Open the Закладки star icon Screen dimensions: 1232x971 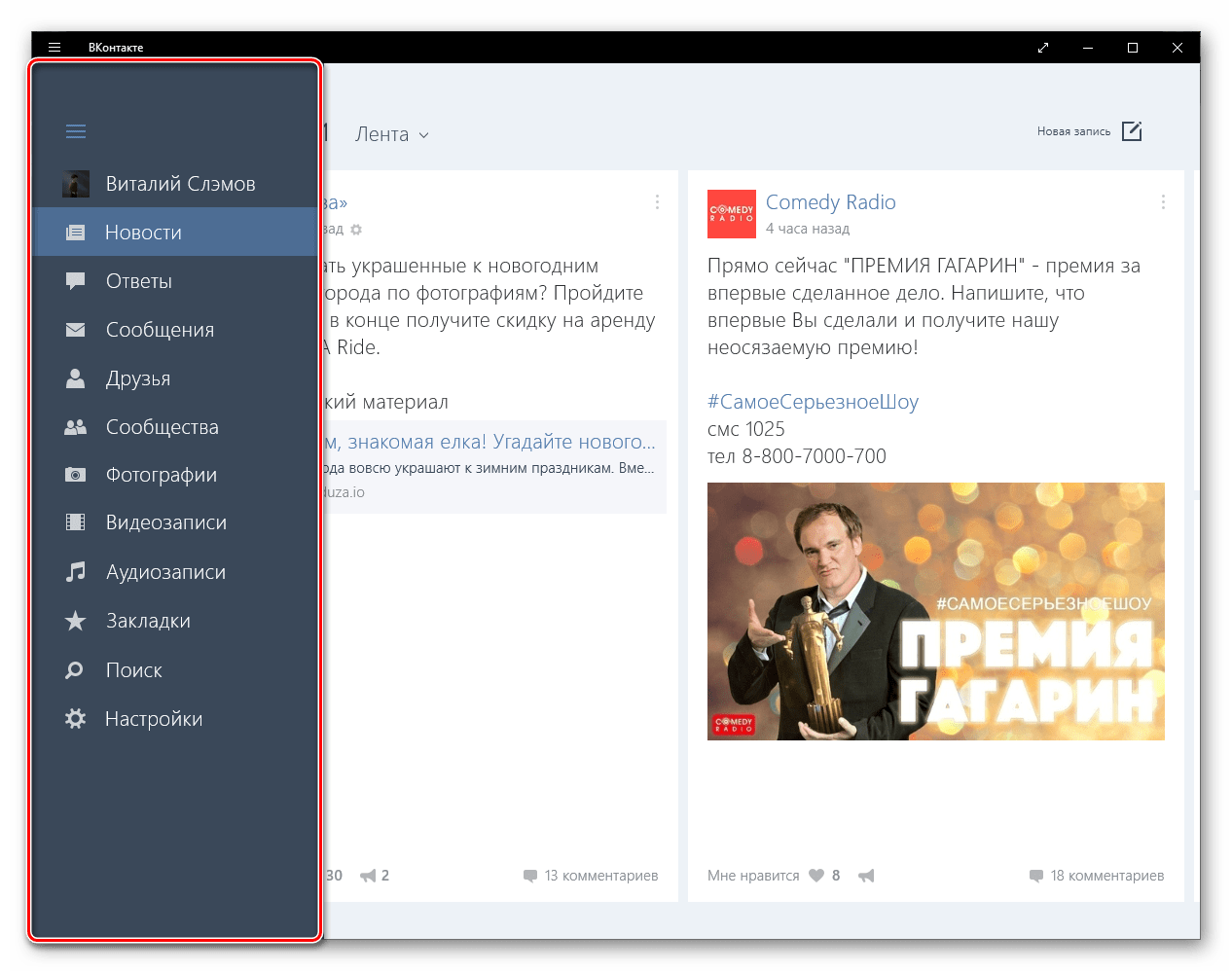[x=75, y=621]
